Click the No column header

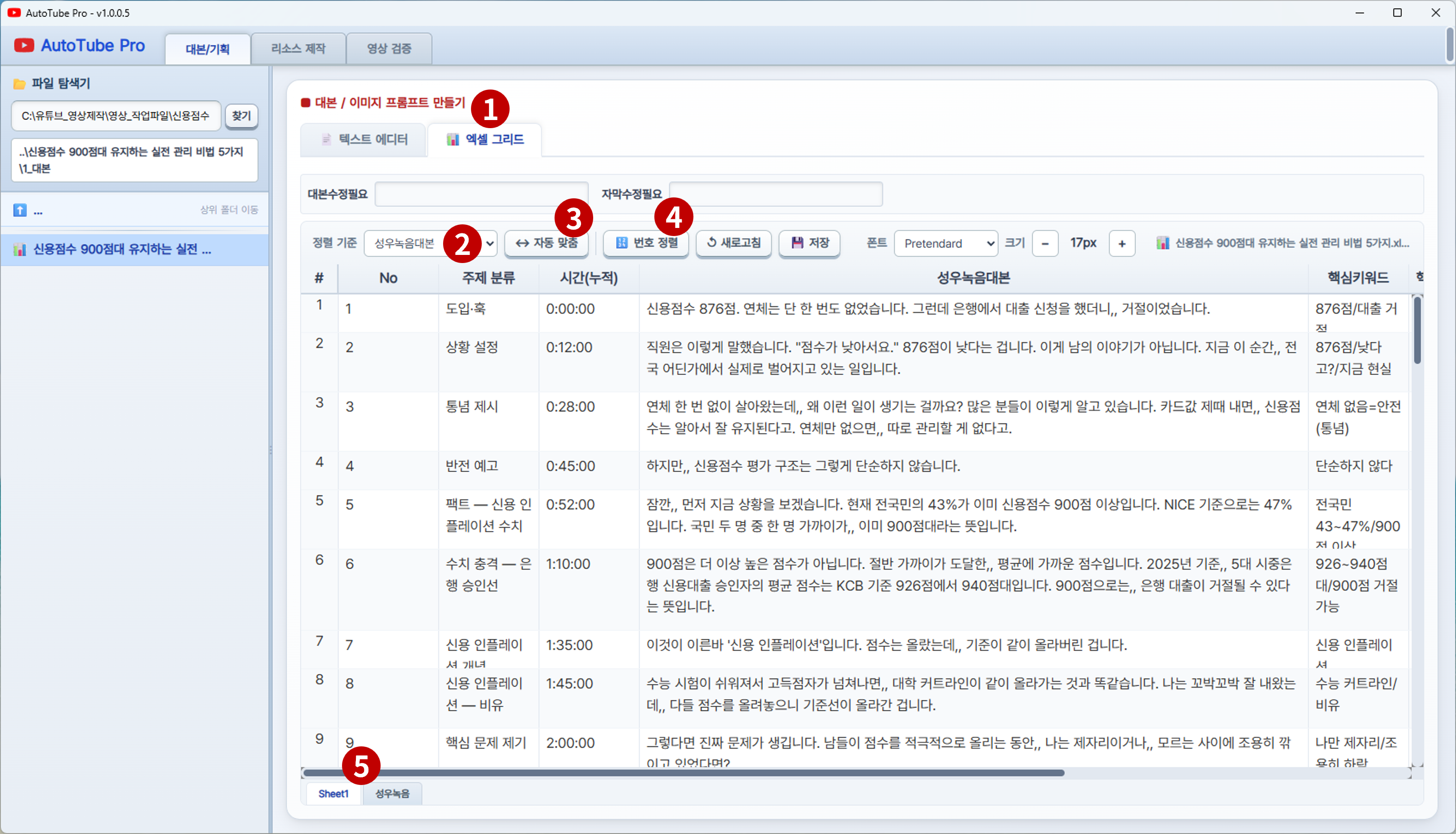click(388, 278)
